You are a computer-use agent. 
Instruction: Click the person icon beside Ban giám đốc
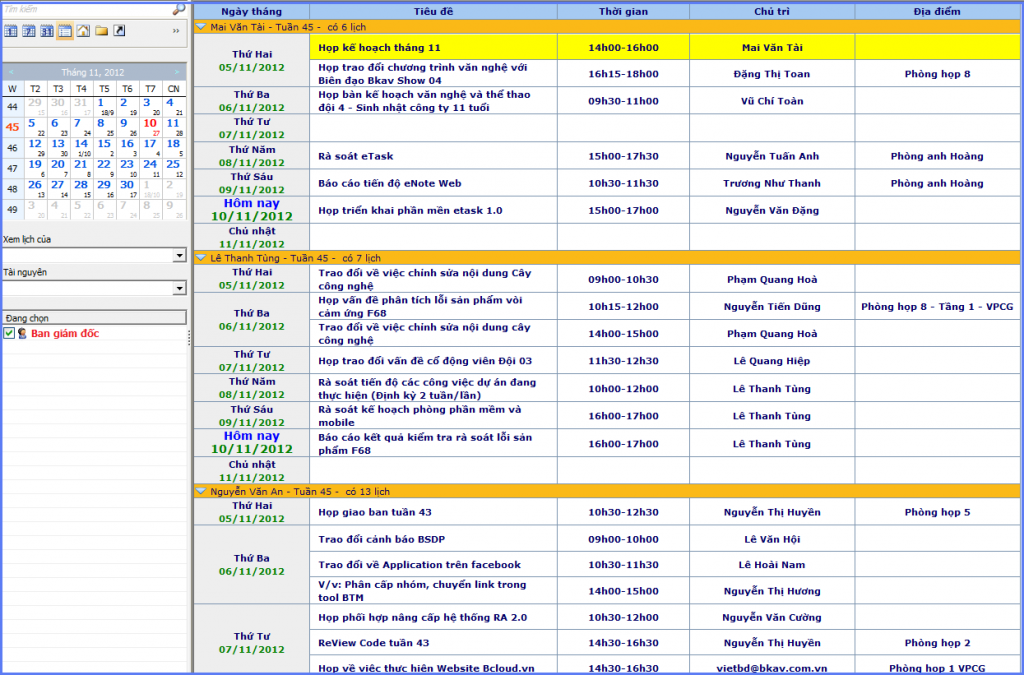click(x=22, y=334)
